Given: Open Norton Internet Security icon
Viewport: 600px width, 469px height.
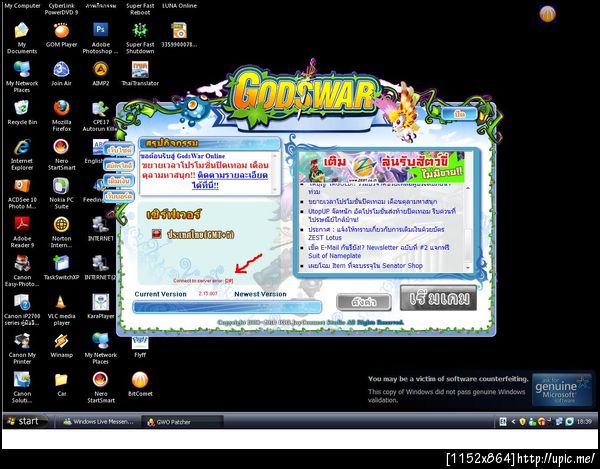Looking at the screenshot, I should point(61,232).
